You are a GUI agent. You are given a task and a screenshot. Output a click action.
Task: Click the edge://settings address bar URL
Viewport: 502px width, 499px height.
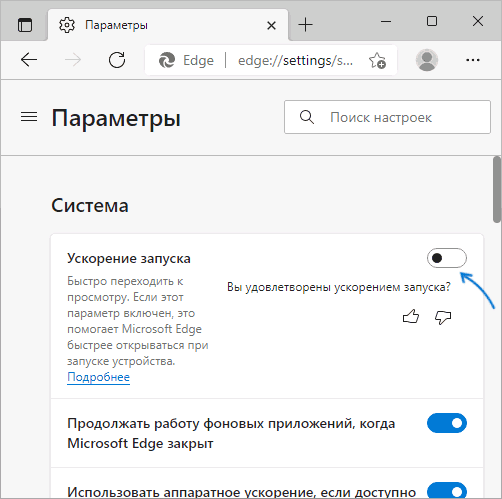coord(295,61)
